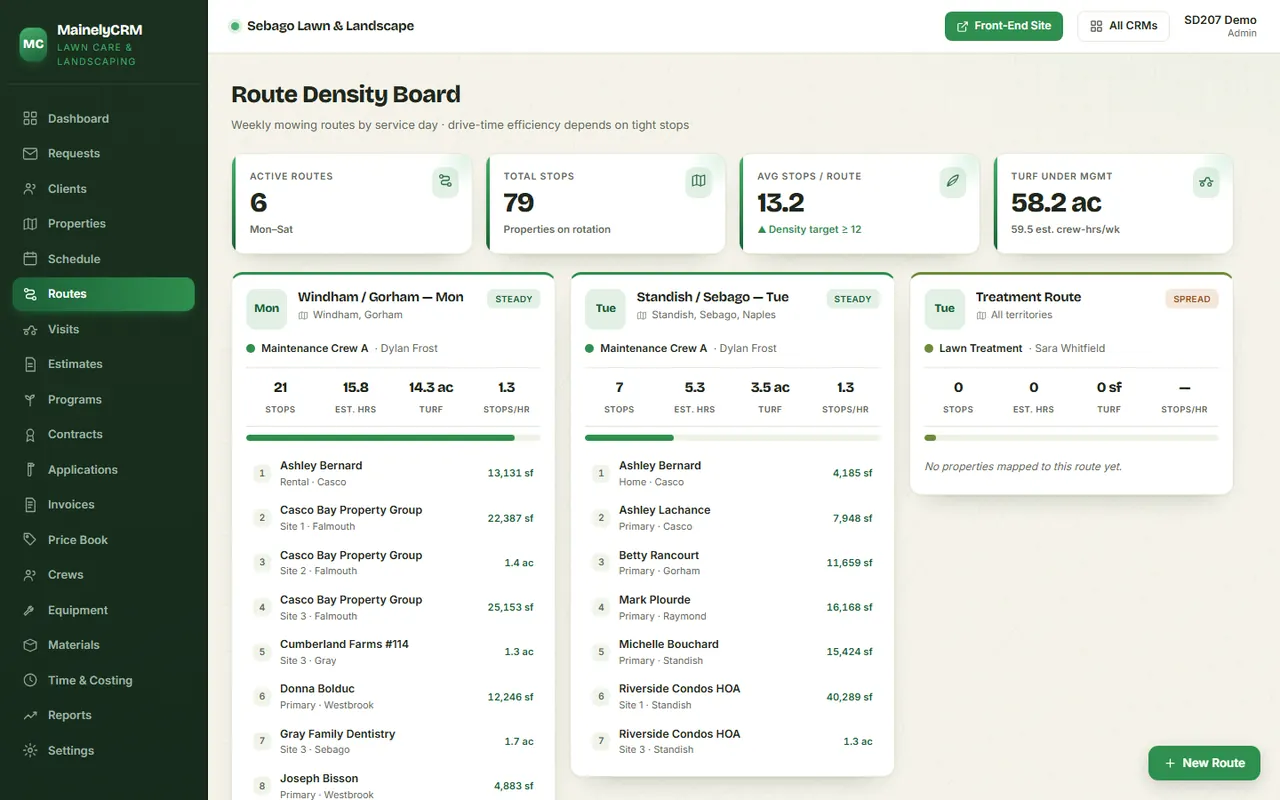Image resolution: width=1280 pixels, height=800 pixels.
Task: Click the Crews group icon
Action: [x=30, y=574]
